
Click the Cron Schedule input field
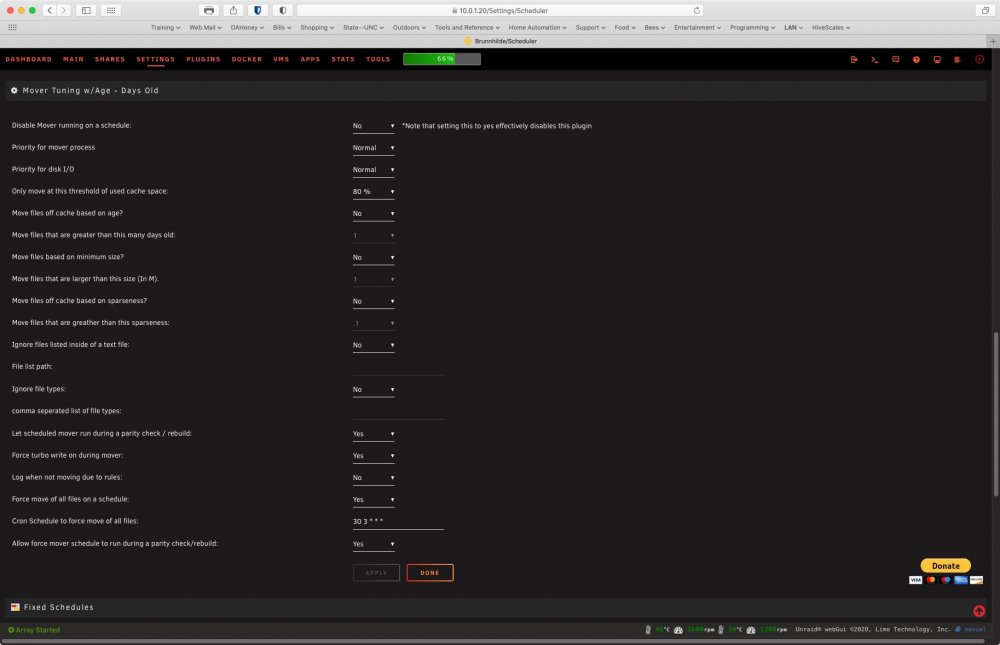point(398,522)
